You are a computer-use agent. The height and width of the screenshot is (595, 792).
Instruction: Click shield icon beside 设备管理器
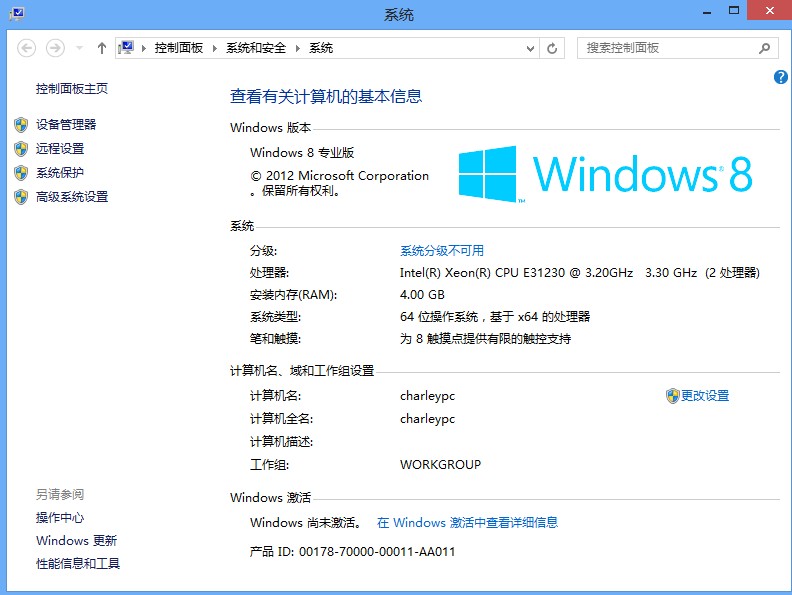[x=21, y=125]
